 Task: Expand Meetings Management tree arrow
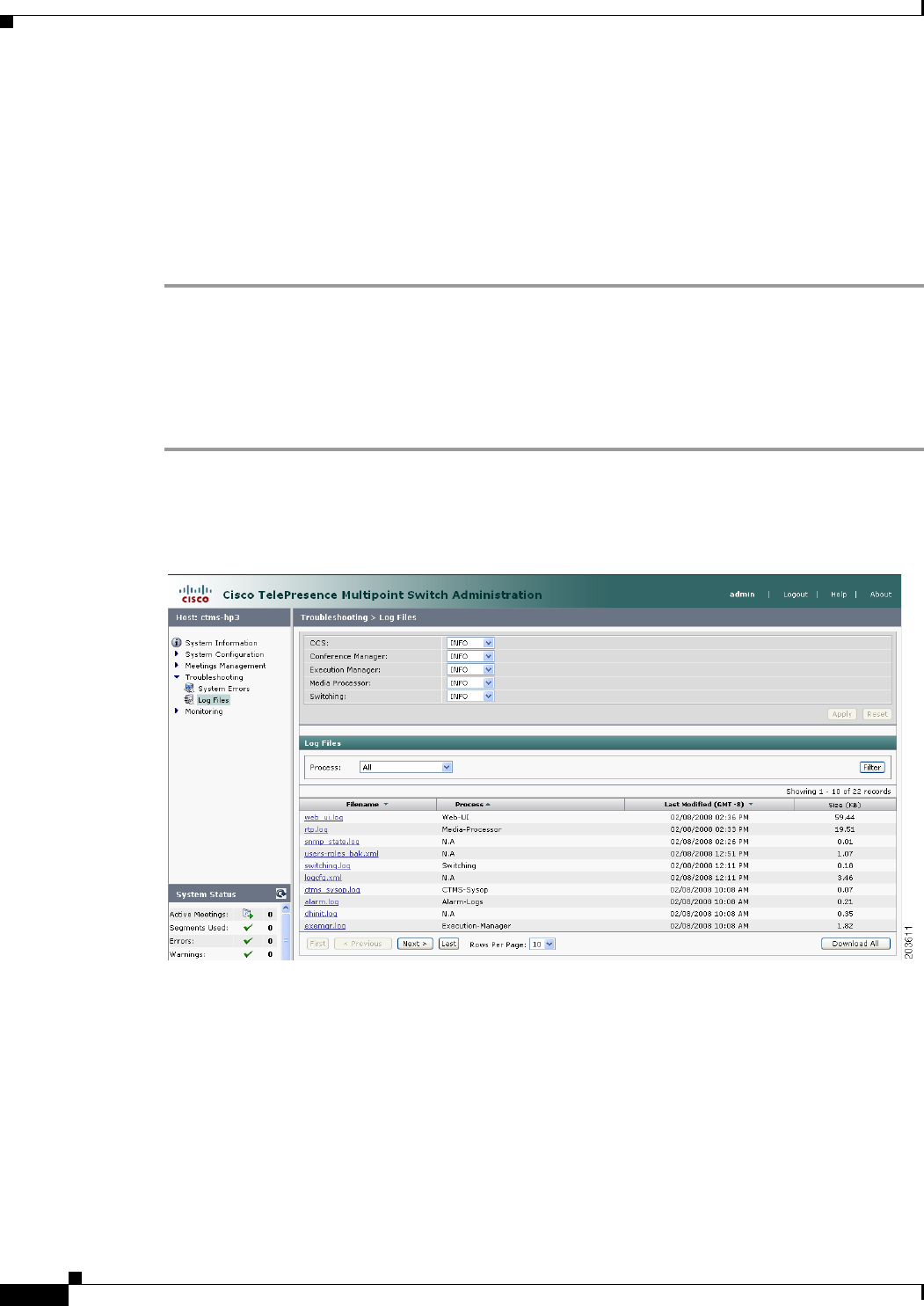click(x=177, y=666)
